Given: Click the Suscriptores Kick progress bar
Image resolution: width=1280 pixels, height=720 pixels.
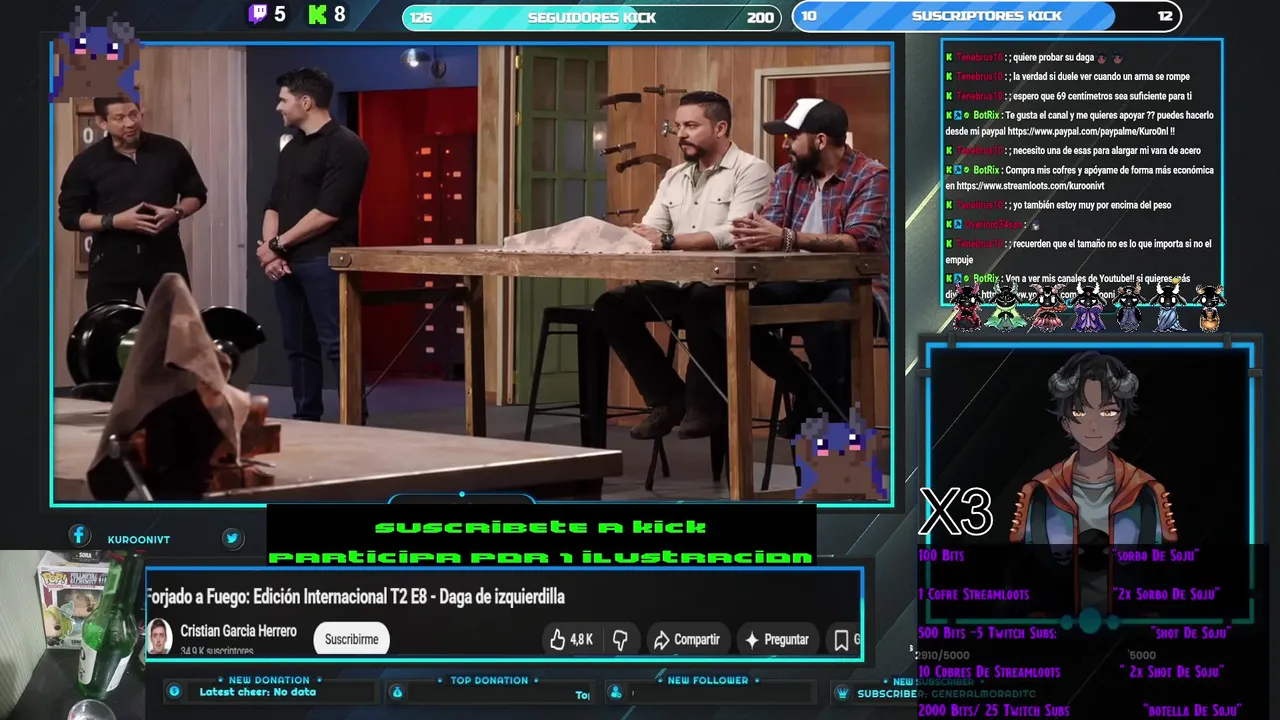Looking at the screenshot, I should (986, 16).
